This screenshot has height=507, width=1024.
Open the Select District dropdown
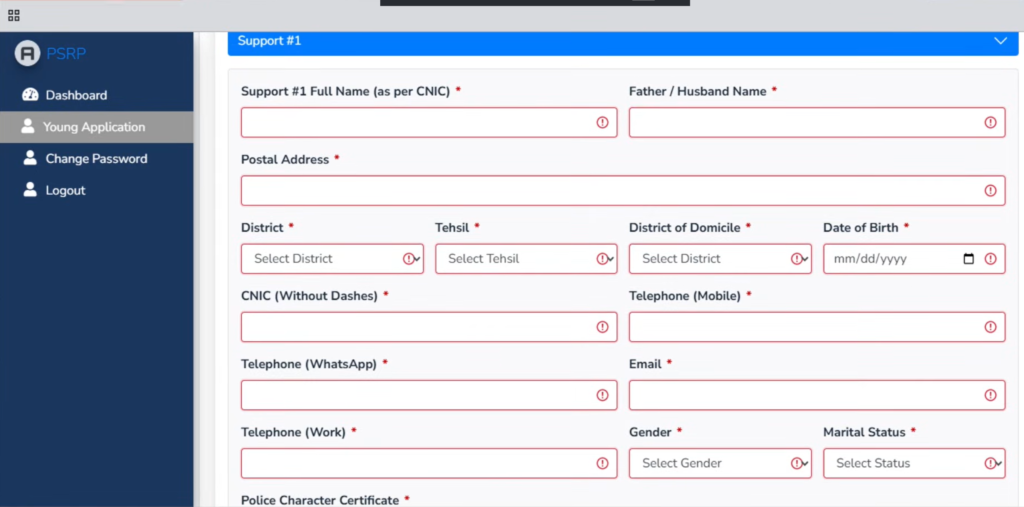(331, 259)
